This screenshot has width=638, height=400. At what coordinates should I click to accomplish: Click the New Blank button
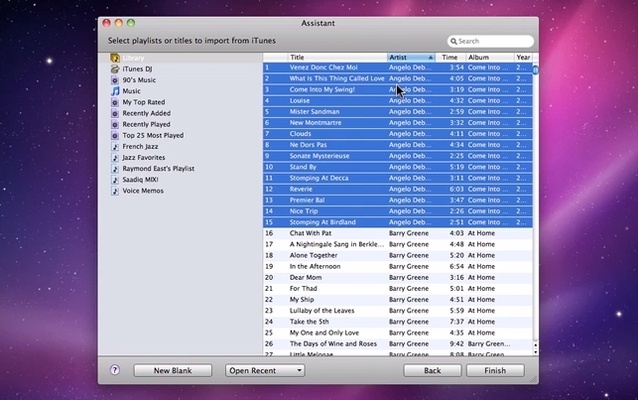click(x=173, y=370)
